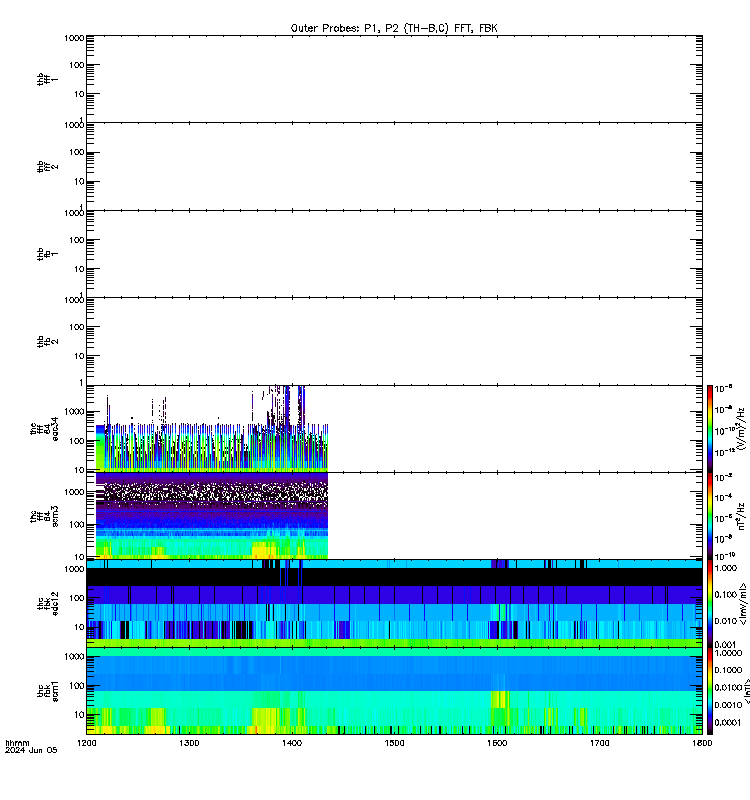Click the 0.0001 value on the nT color bar
750x800 pixels.
[x=728, y=722]
